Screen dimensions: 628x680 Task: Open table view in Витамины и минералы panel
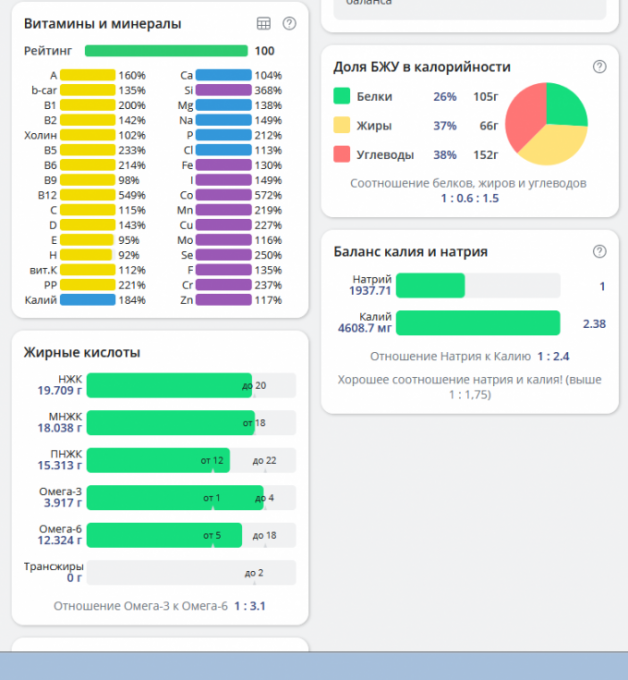coord(264,23)
